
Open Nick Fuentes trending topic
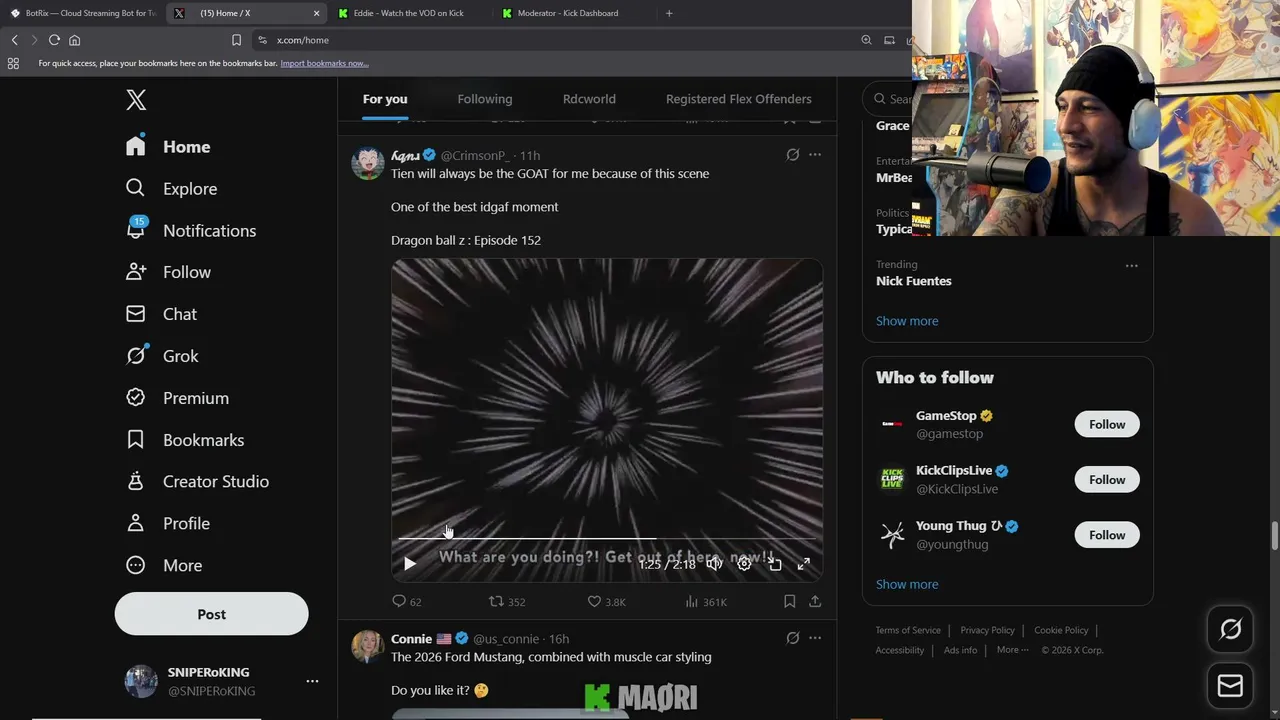[914, 281]
